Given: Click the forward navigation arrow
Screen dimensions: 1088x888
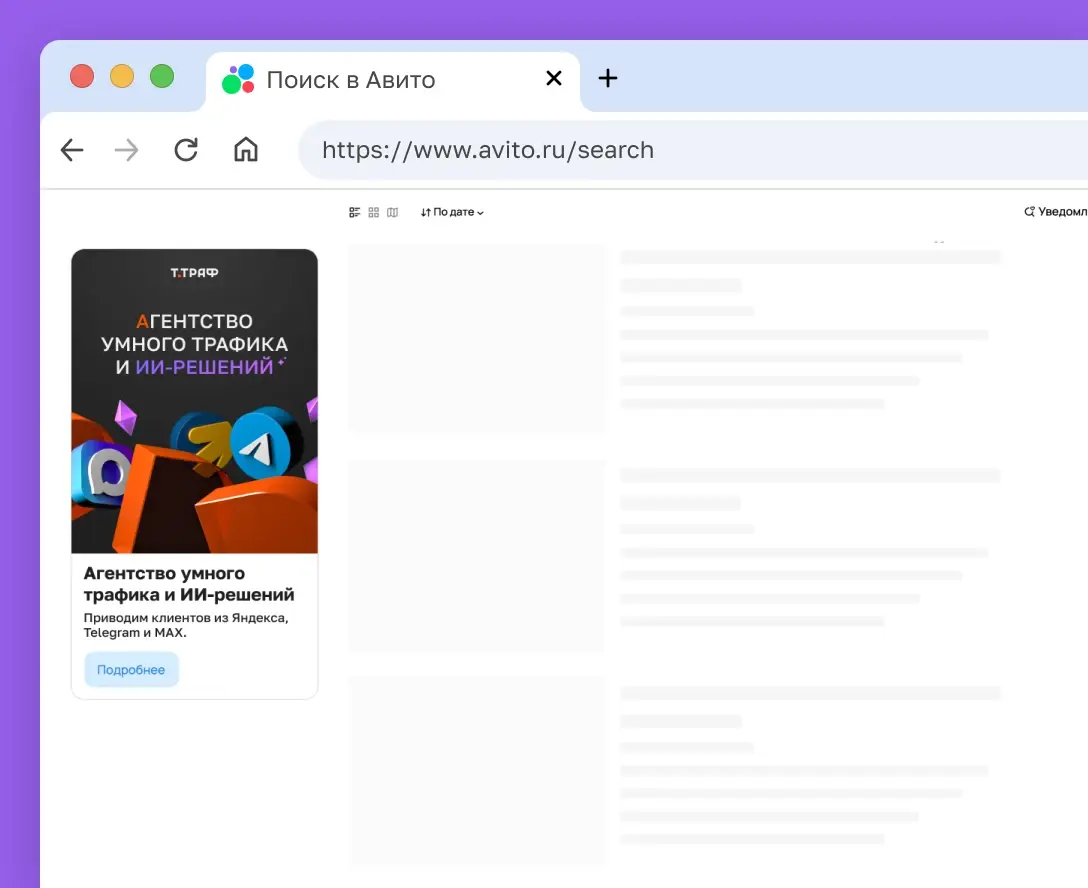Looking at the screenshot, I should [126, 150].
